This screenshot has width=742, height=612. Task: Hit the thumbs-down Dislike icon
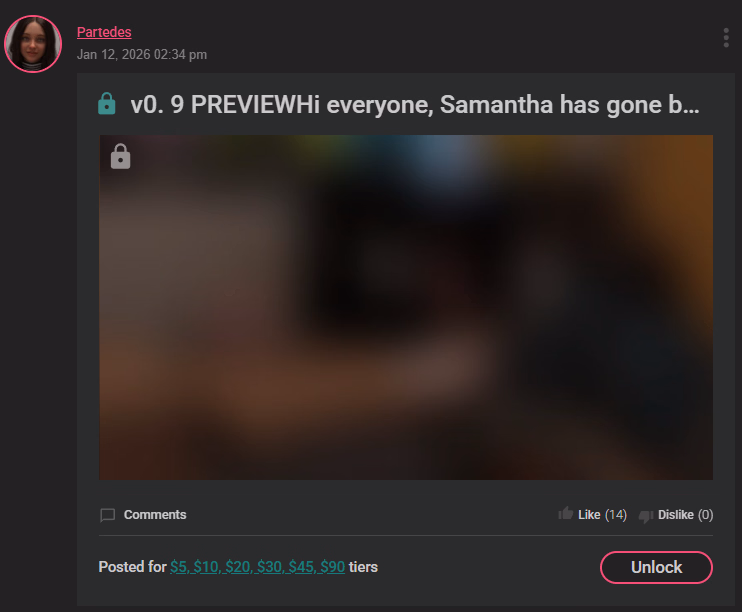click(x=646, y=516)
